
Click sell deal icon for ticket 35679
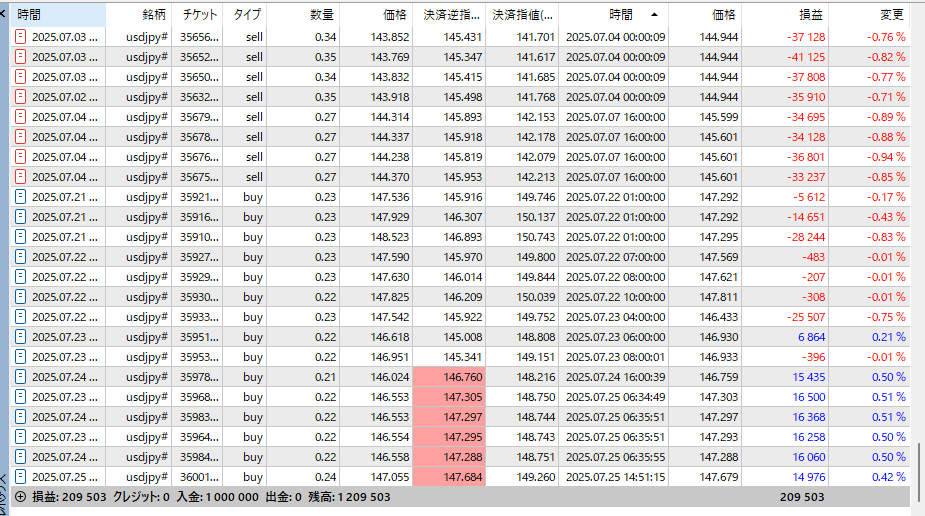coord(20,117)
